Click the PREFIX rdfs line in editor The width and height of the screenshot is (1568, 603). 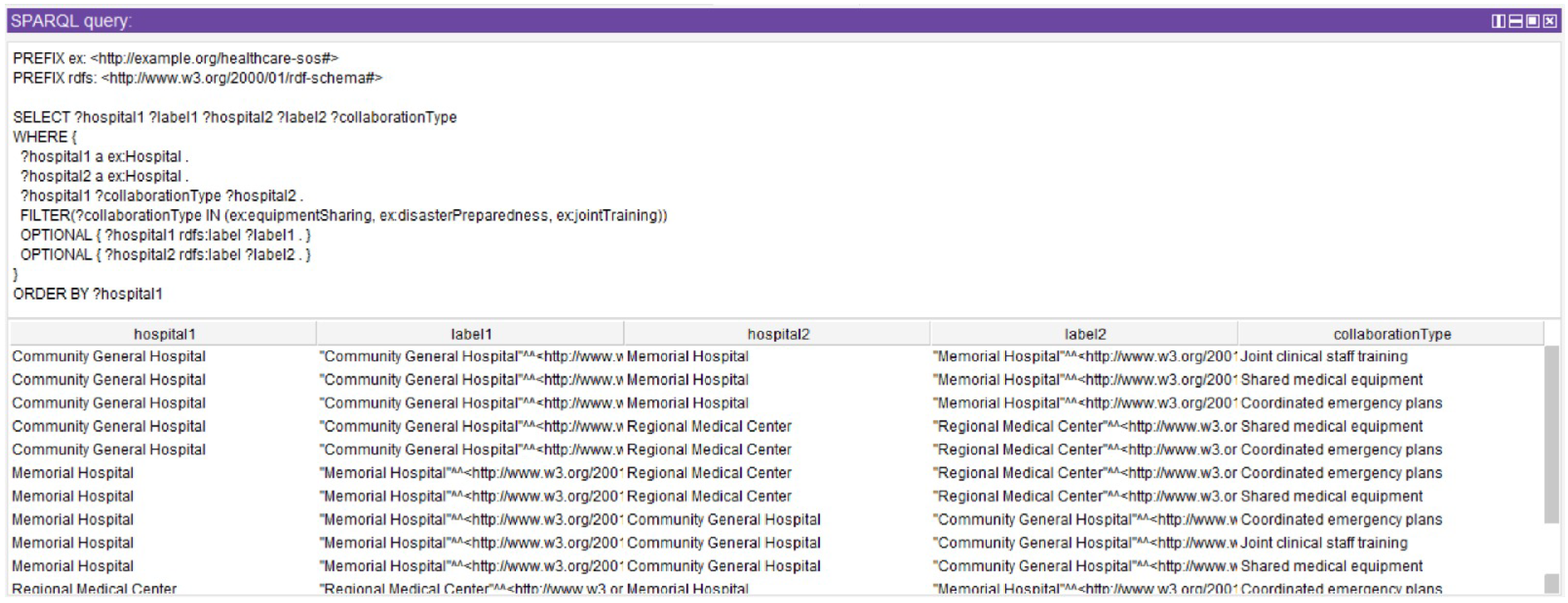click(197, 78)
